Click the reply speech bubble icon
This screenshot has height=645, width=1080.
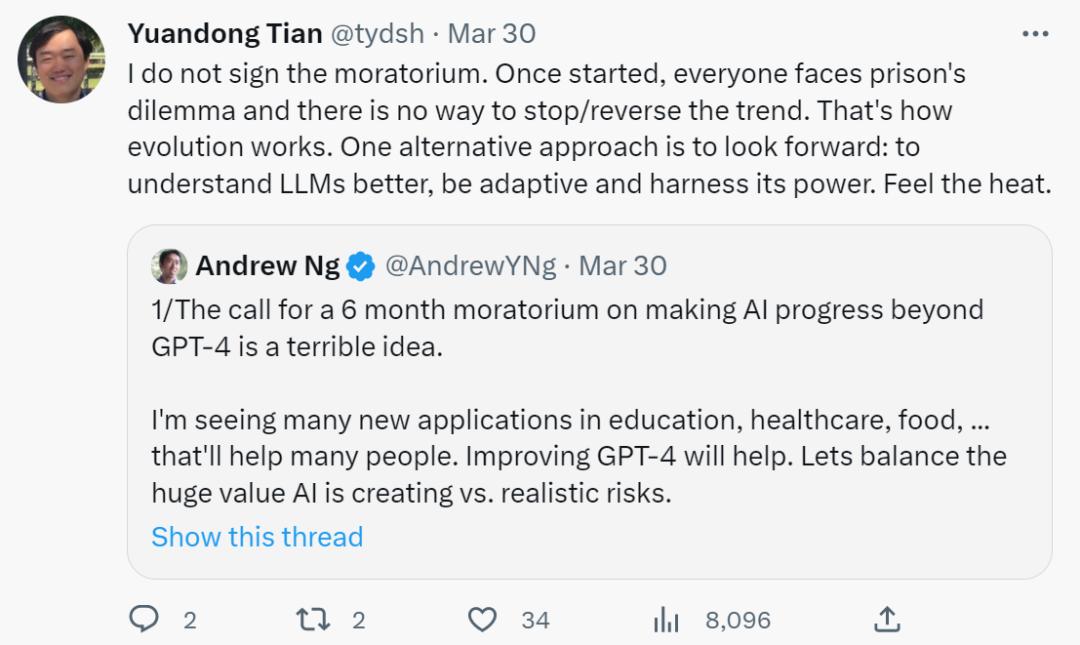click(144, 620)
